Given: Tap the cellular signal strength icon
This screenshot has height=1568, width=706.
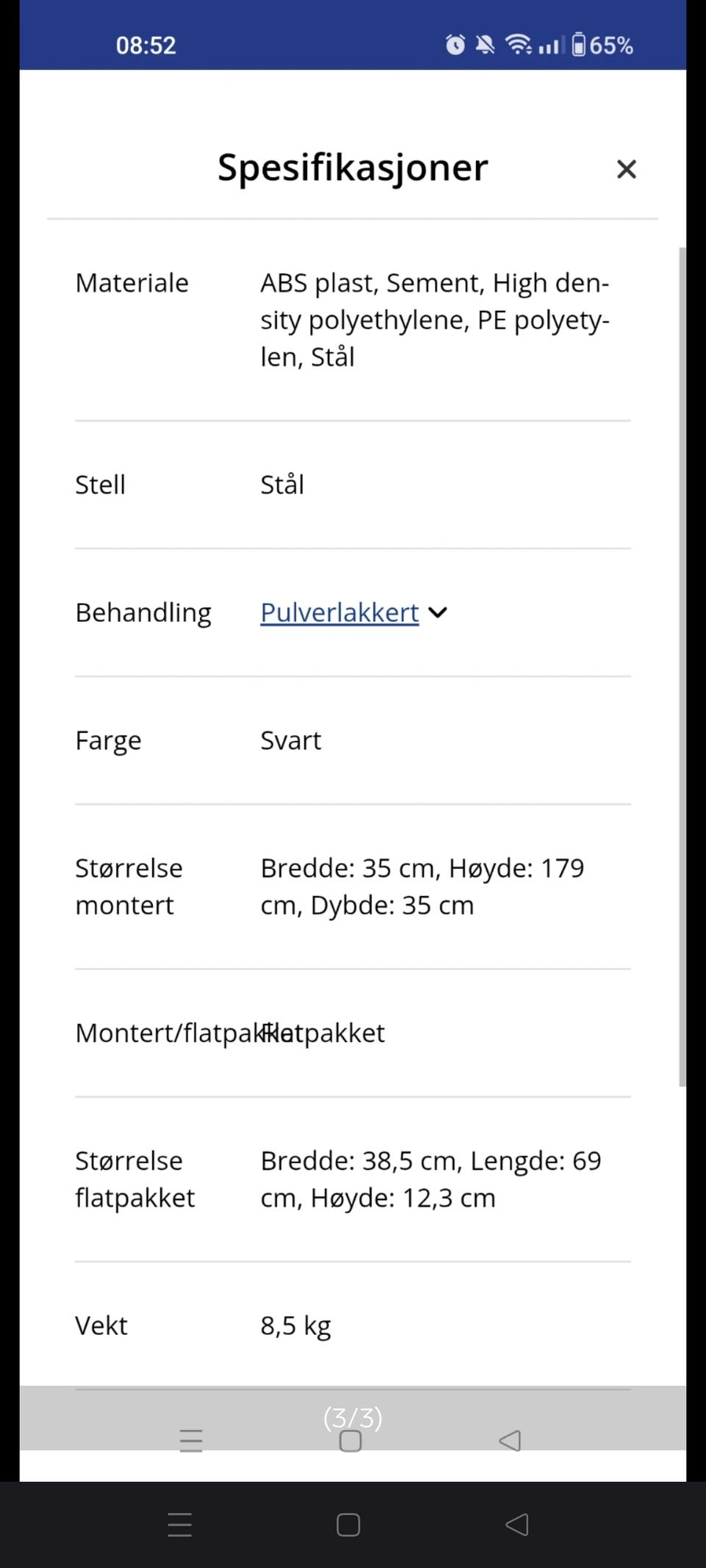Looking at the screenshot, I should pos(551,45).
